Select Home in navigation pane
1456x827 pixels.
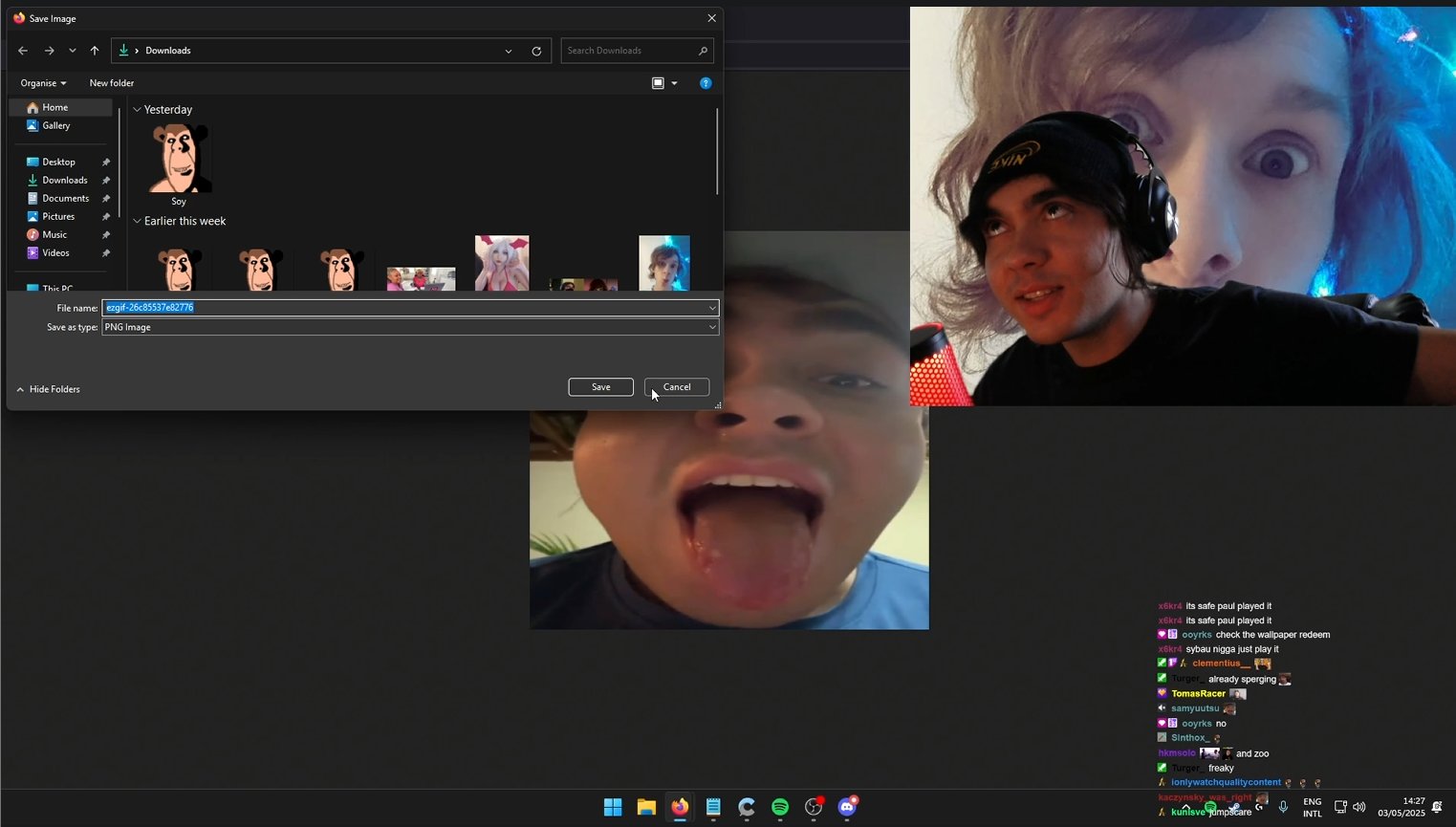click(60, 107)
